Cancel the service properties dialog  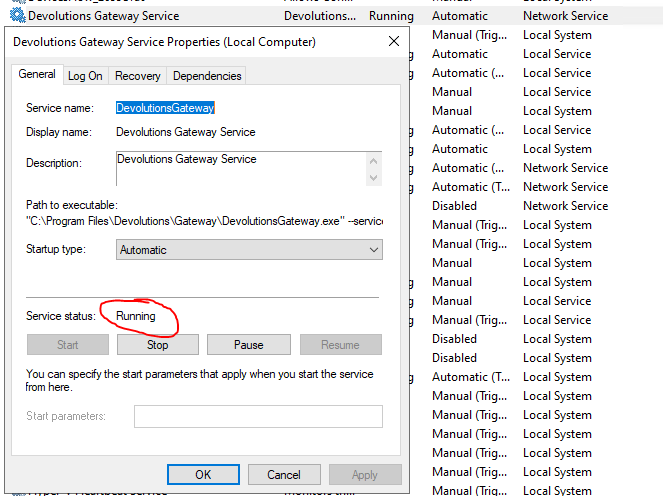pos(284,474)
